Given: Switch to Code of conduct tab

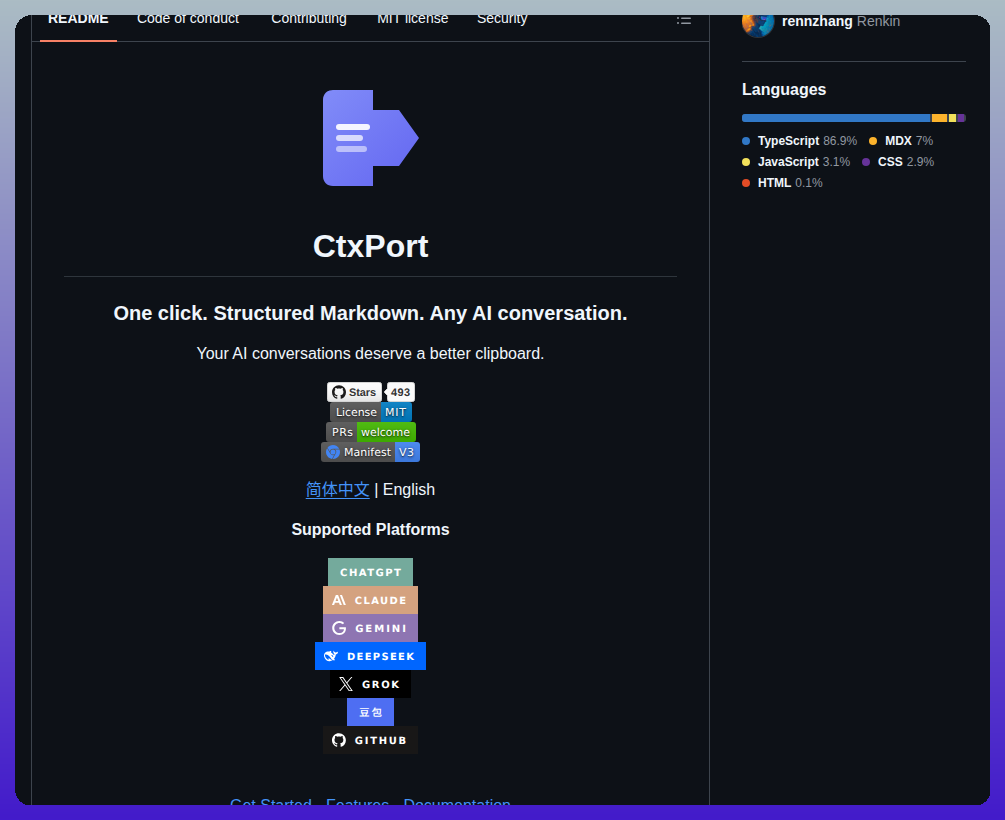Looking at the screenshot, I should pos(188,21).
